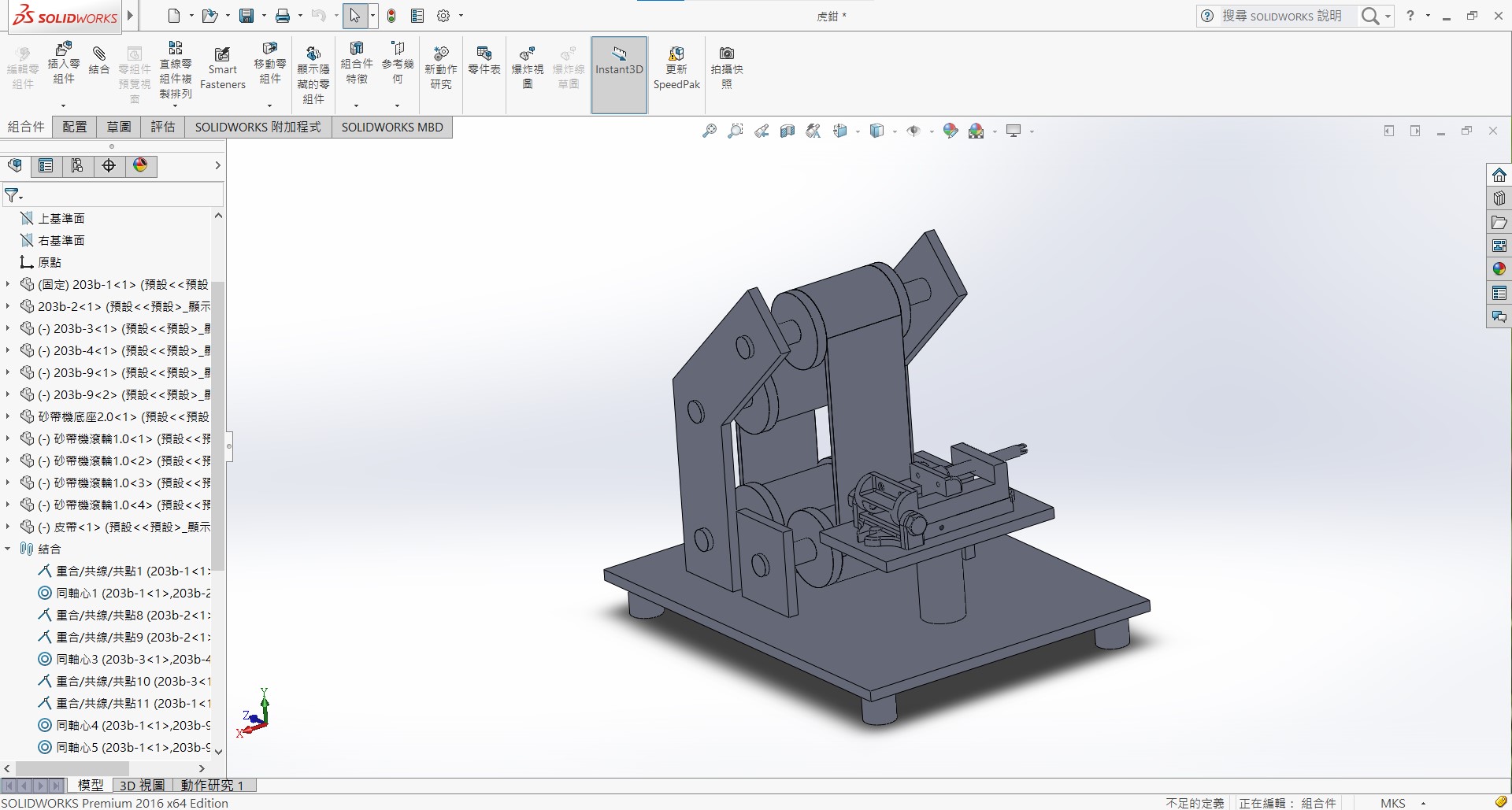Switch to the 評估 ribbon tab

pos(163,127)
